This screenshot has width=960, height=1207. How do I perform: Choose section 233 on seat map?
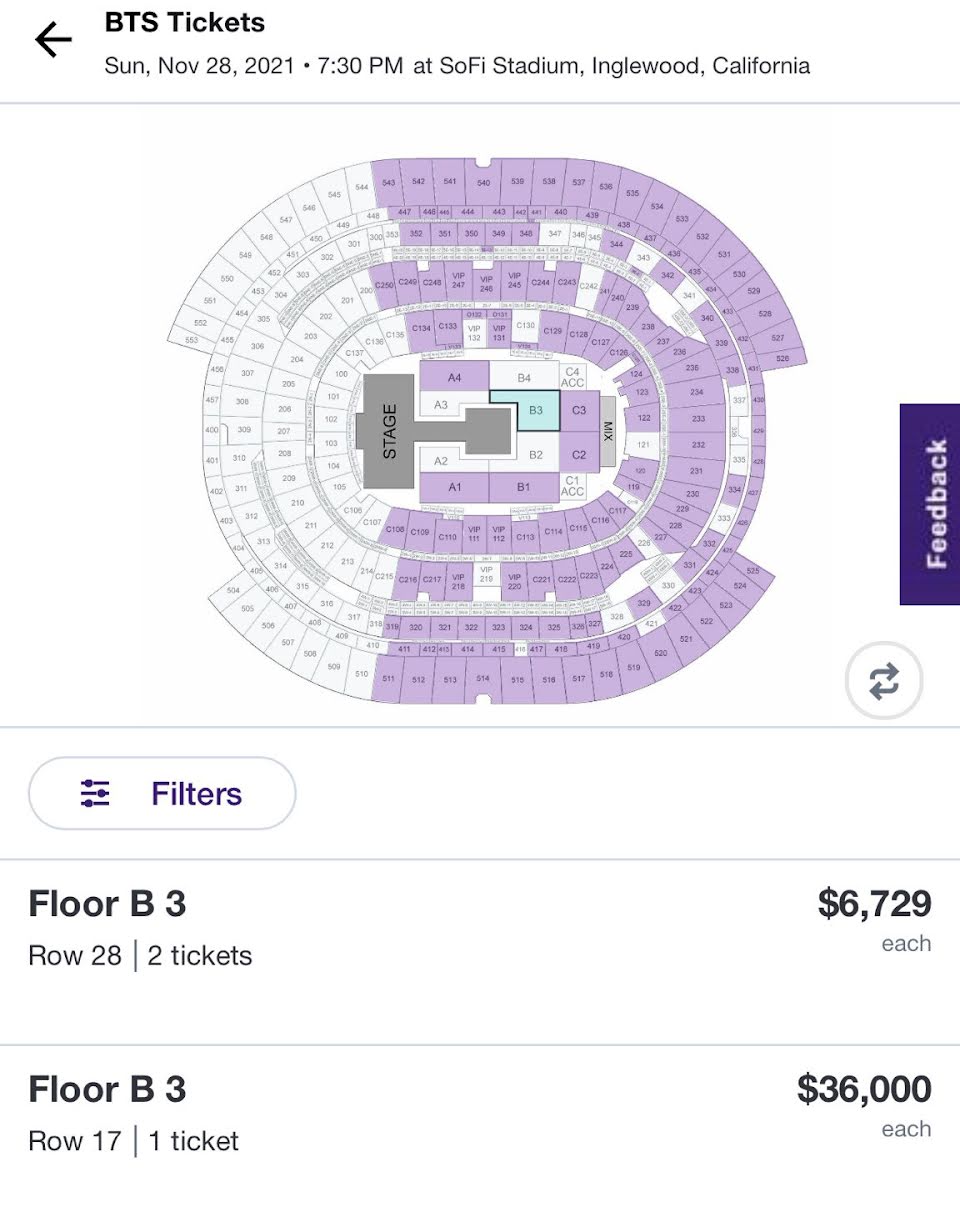[698, 418]
